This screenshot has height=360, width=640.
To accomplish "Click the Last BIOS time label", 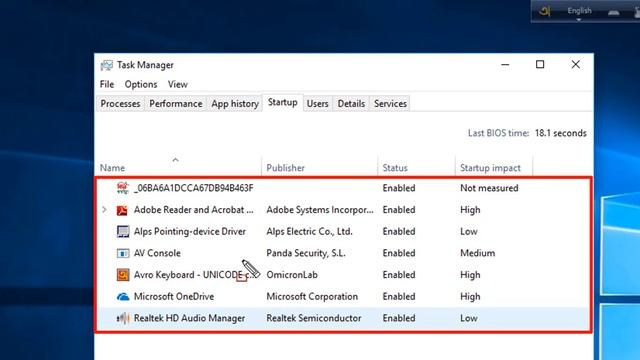I will tap(498, 133).
